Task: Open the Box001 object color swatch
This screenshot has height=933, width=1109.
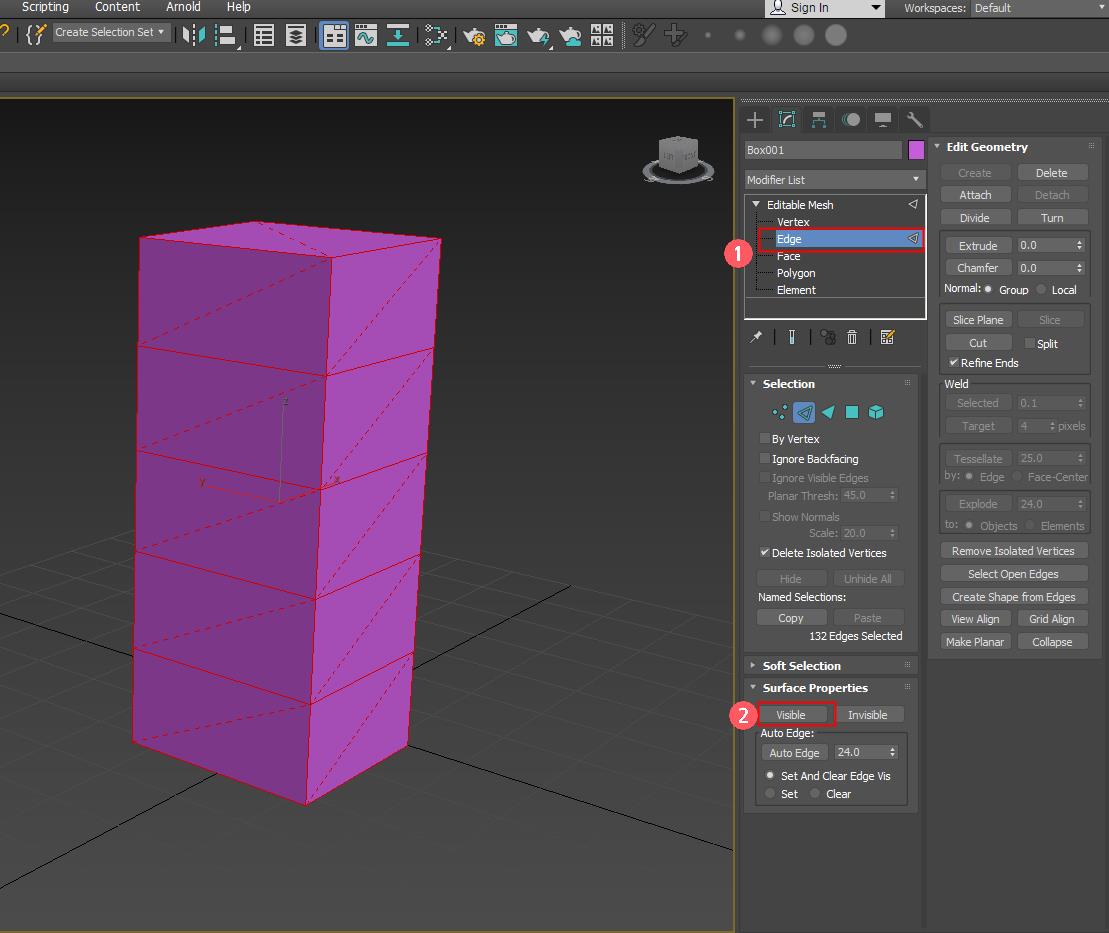Action: click(916, 150)
